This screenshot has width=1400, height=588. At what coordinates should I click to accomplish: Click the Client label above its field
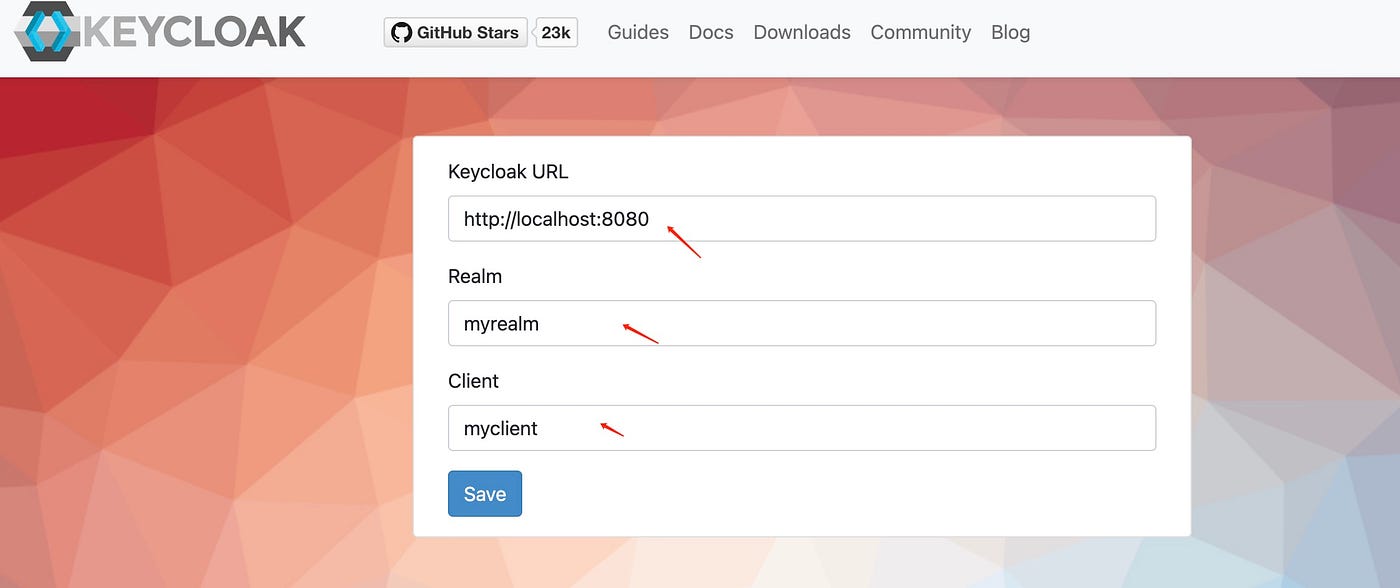(x=473, y=381)
